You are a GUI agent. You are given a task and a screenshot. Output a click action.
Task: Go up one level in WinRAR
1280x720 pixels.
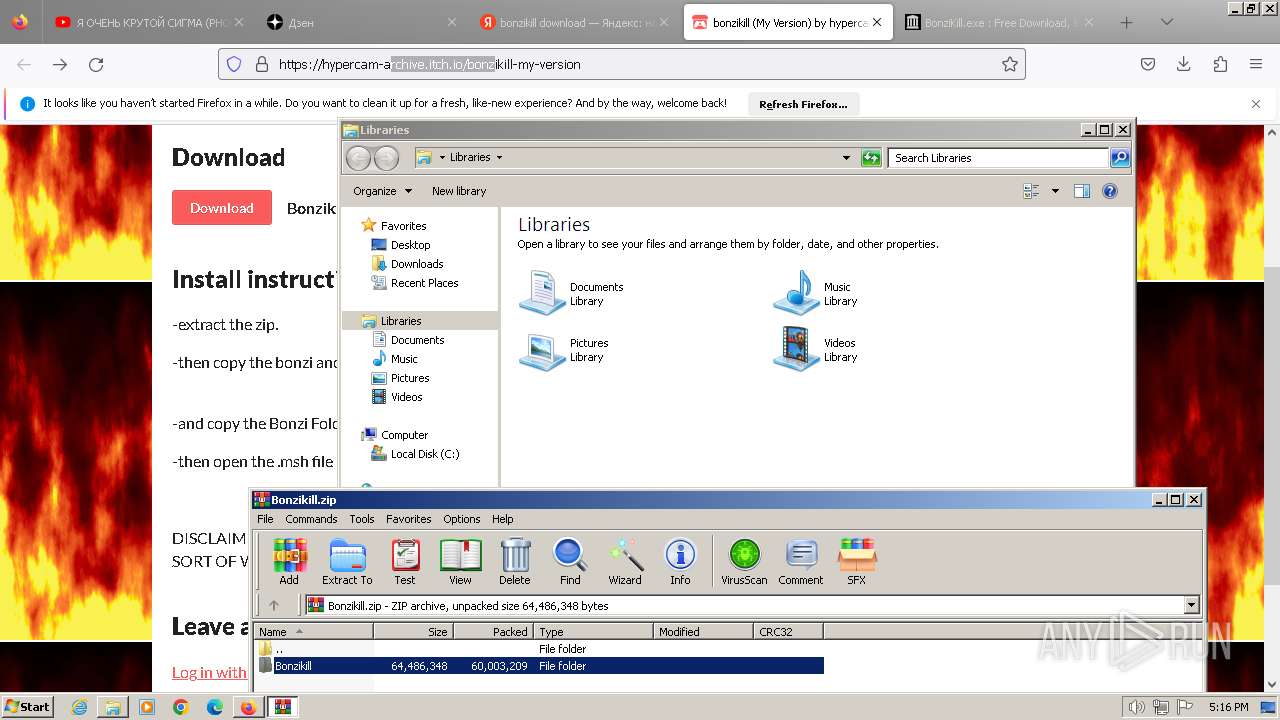click(x=274, y=605)
